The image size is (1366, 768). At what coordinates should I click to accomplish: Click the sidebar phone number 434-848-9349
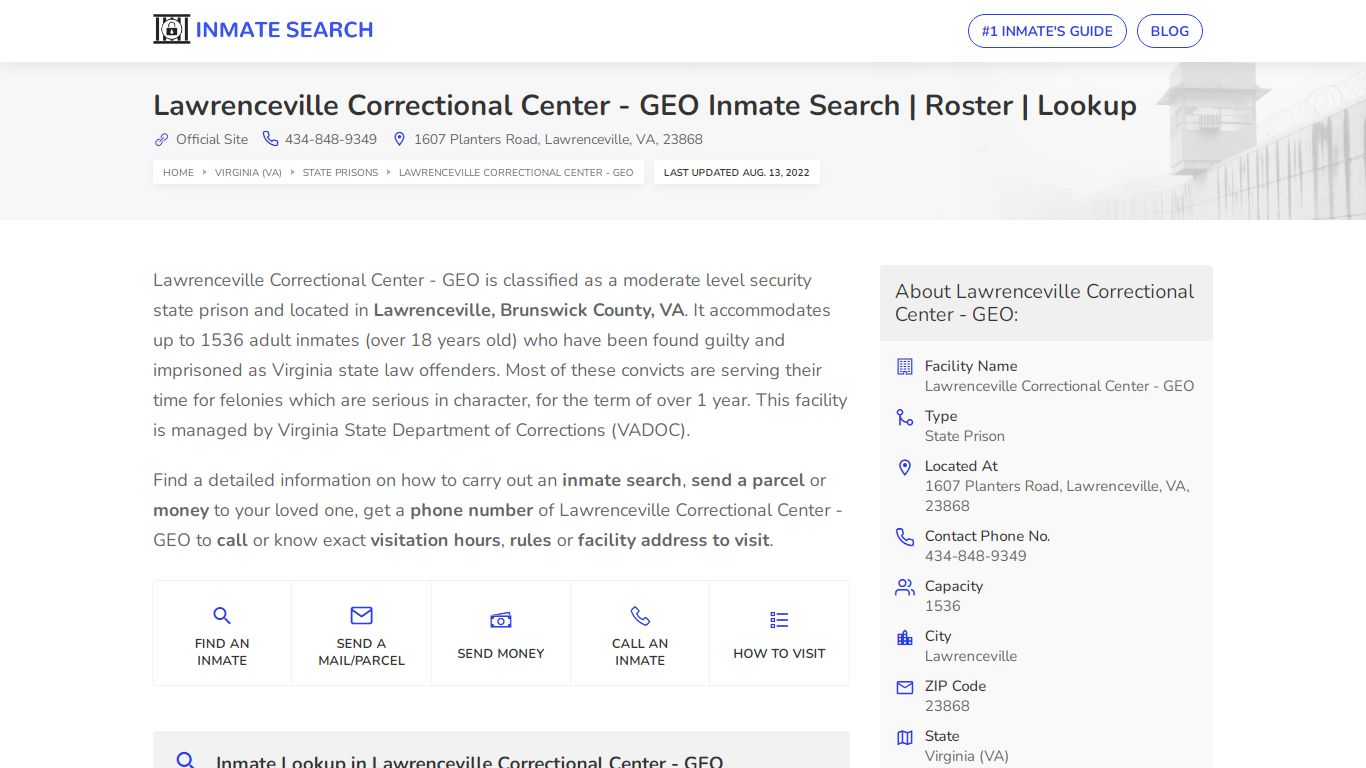975,556
